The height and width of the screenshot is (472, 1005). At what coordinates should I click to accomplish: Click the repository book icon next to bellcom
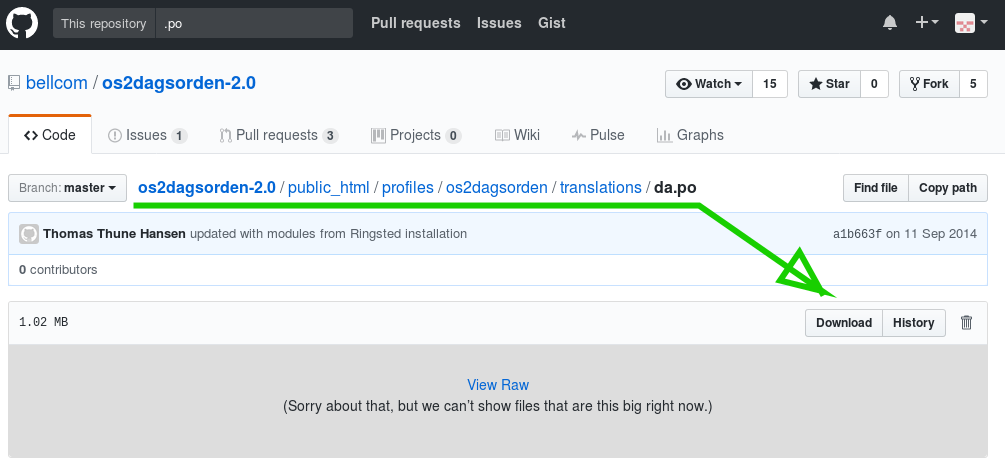(14, 83)
